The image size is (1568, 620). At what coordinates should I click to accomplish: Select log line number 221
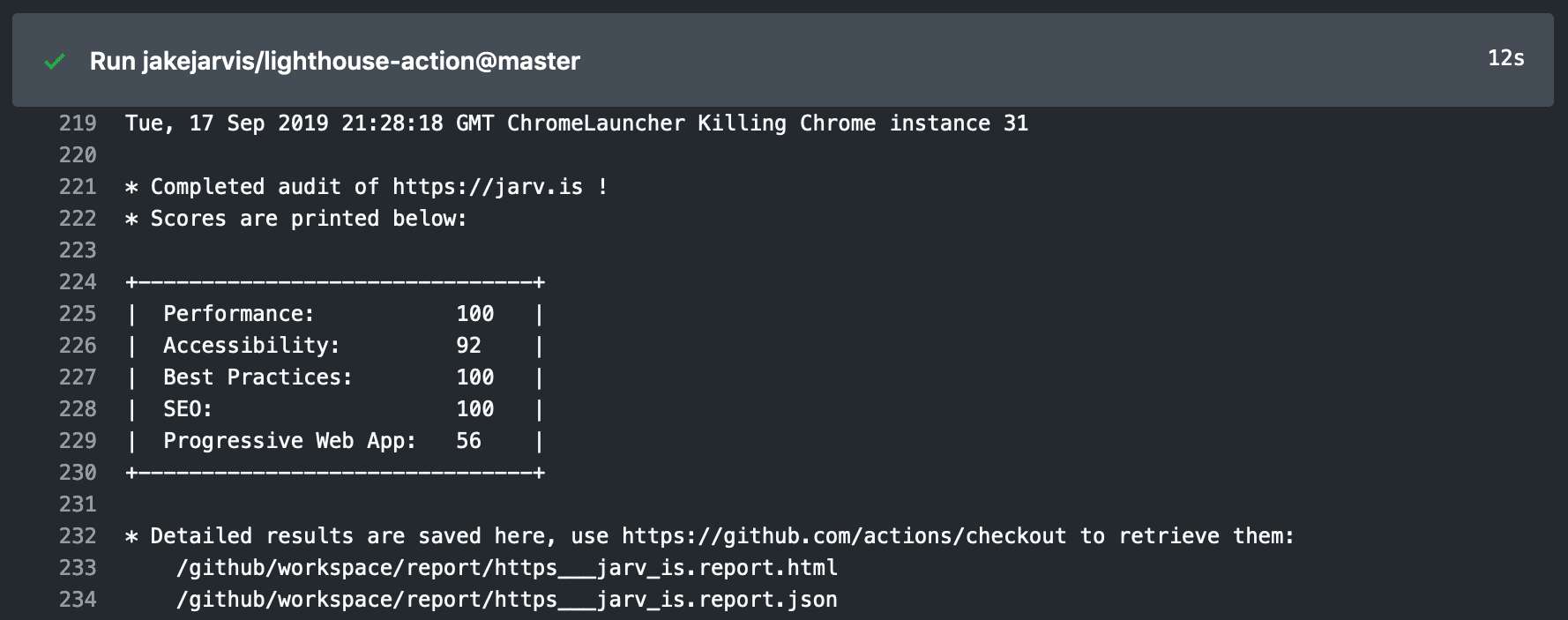pyautogui.click(x=78, y=187)
